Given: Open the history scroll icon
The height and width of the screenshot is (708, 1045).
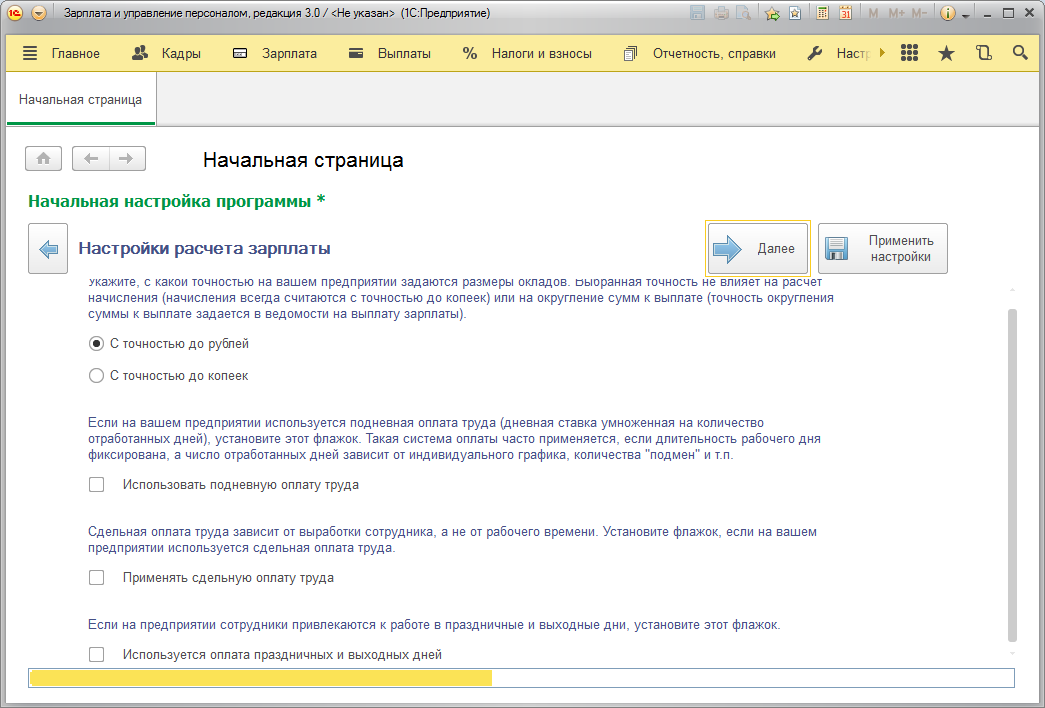Looking at the screenshot, I should tap(983, 53).
